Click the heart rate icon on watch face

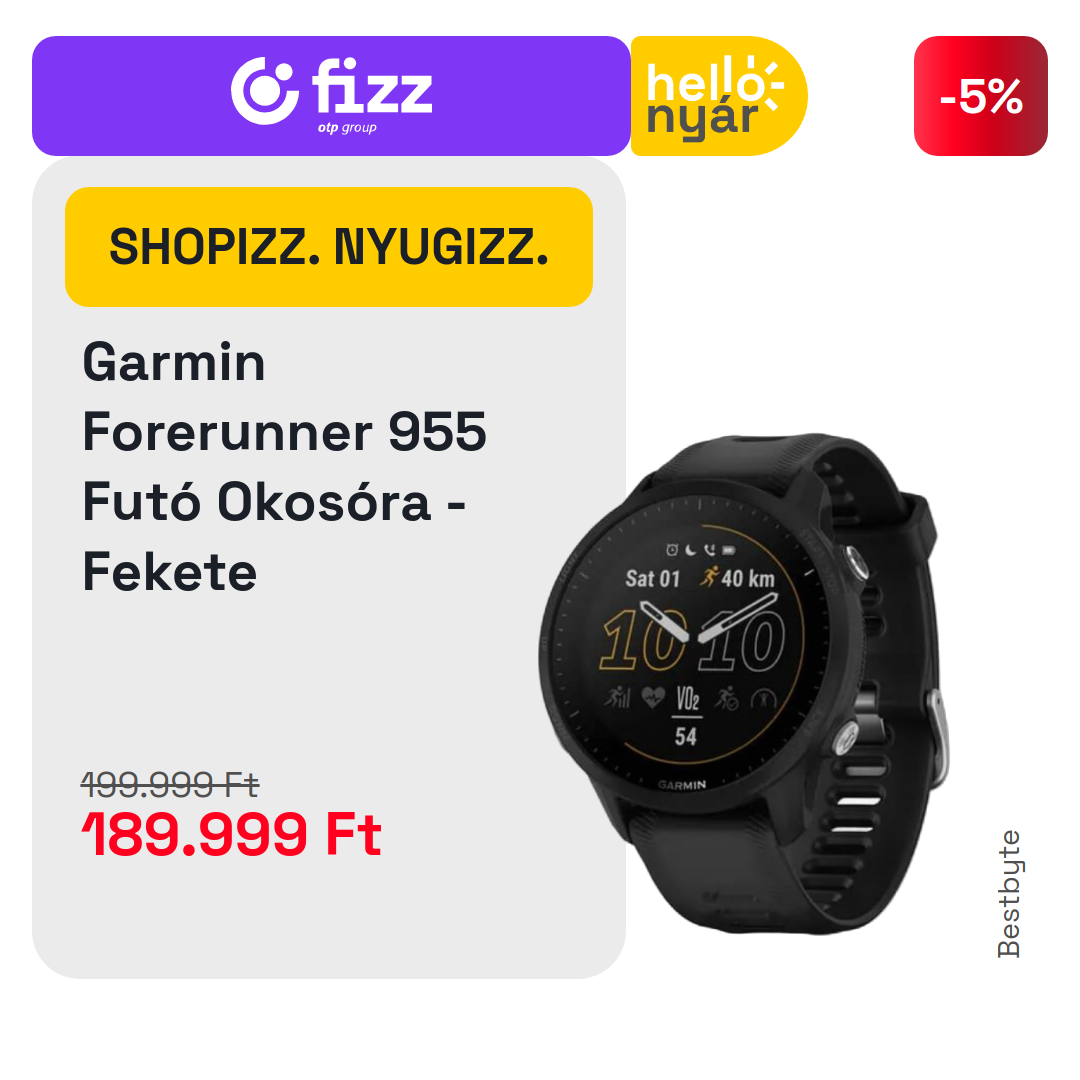653,698
